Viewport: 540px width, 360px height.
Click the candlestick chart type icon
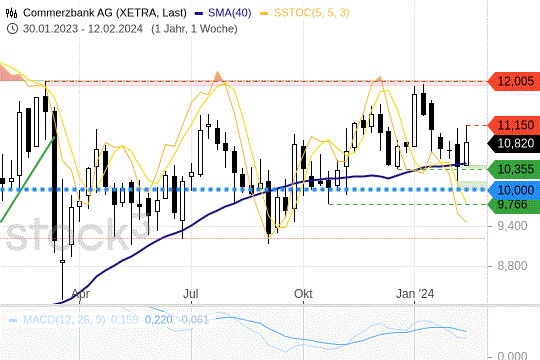(11, 13)
